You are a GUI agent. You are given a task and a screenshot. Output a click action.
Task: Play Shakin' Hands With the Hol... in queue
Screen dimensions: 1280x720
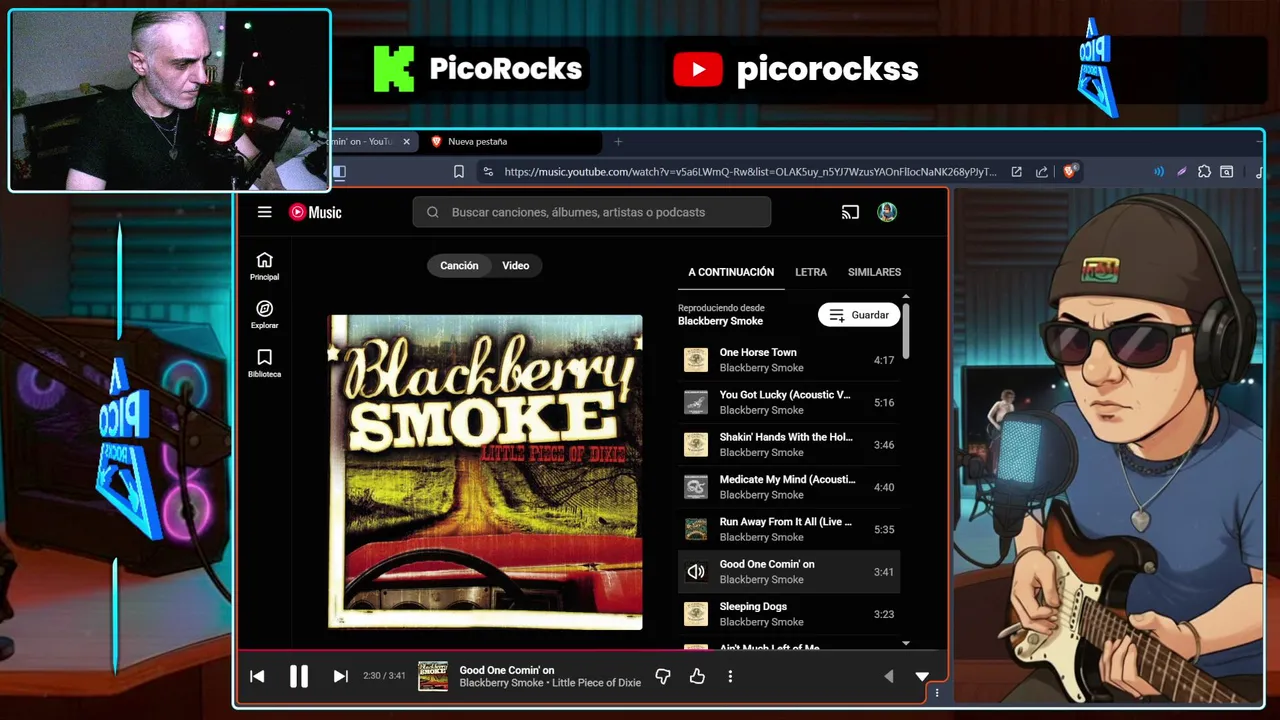pos(789,444)
